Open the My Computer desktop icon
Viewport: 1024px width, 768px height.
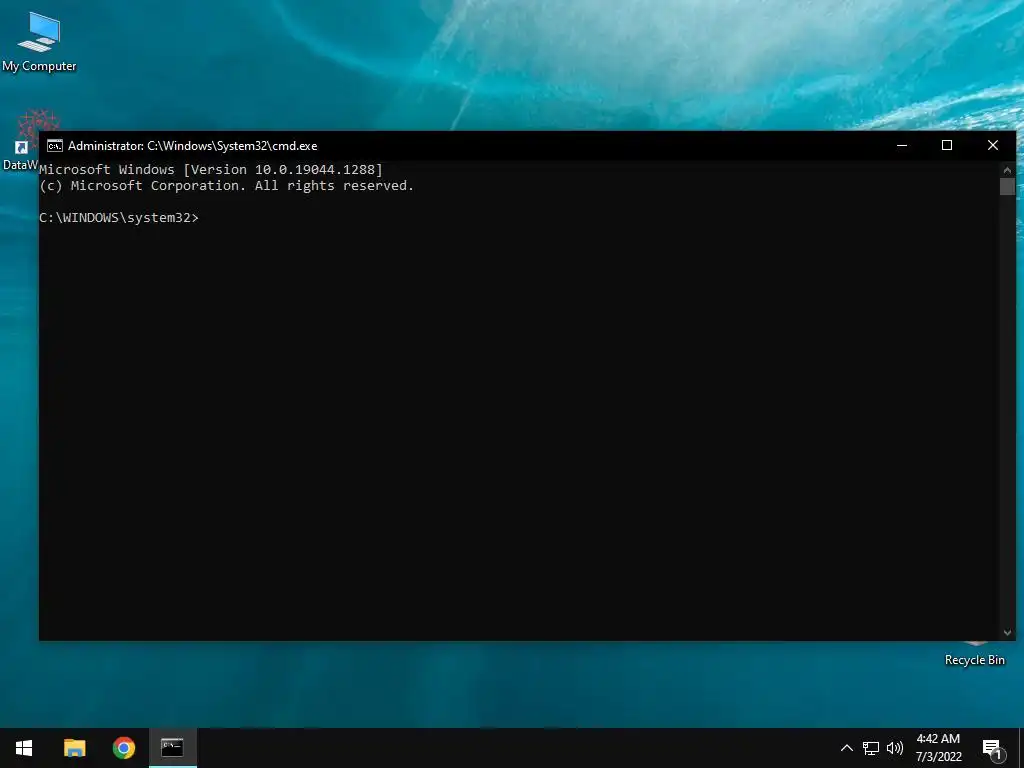(x=39, y=41)
